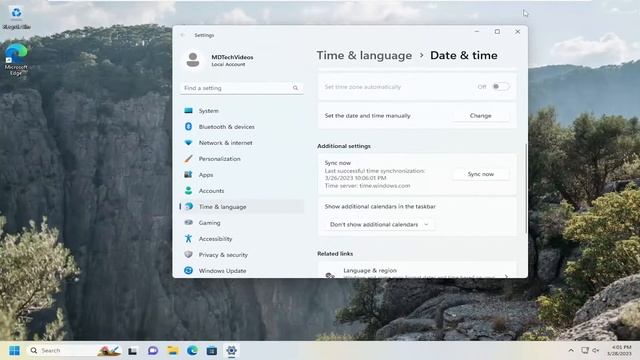Minimize the Settings window
Image resolution: width=640 pixels, height=360 pixels.
click(x=477, y=32)
